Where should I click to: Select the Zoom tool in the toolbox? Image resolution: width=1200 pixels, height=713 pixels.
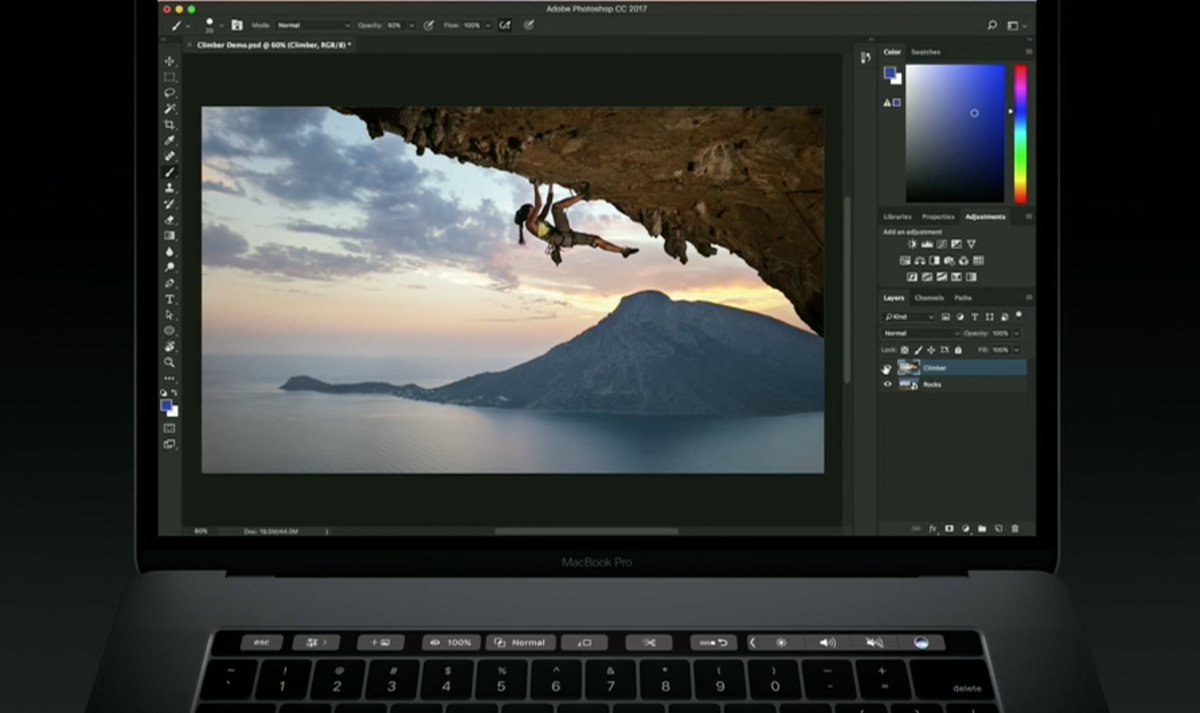[170, 362]
